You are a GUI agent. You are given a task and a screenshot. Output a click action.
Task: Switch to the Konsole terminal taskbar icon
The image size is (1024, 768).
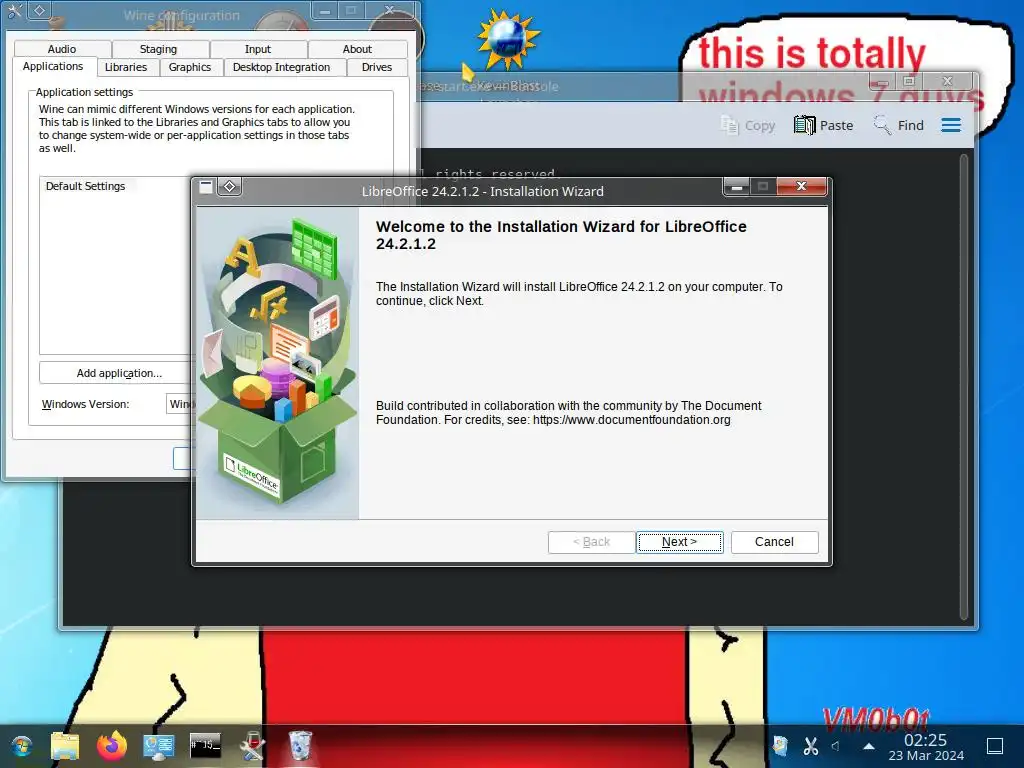205,745
